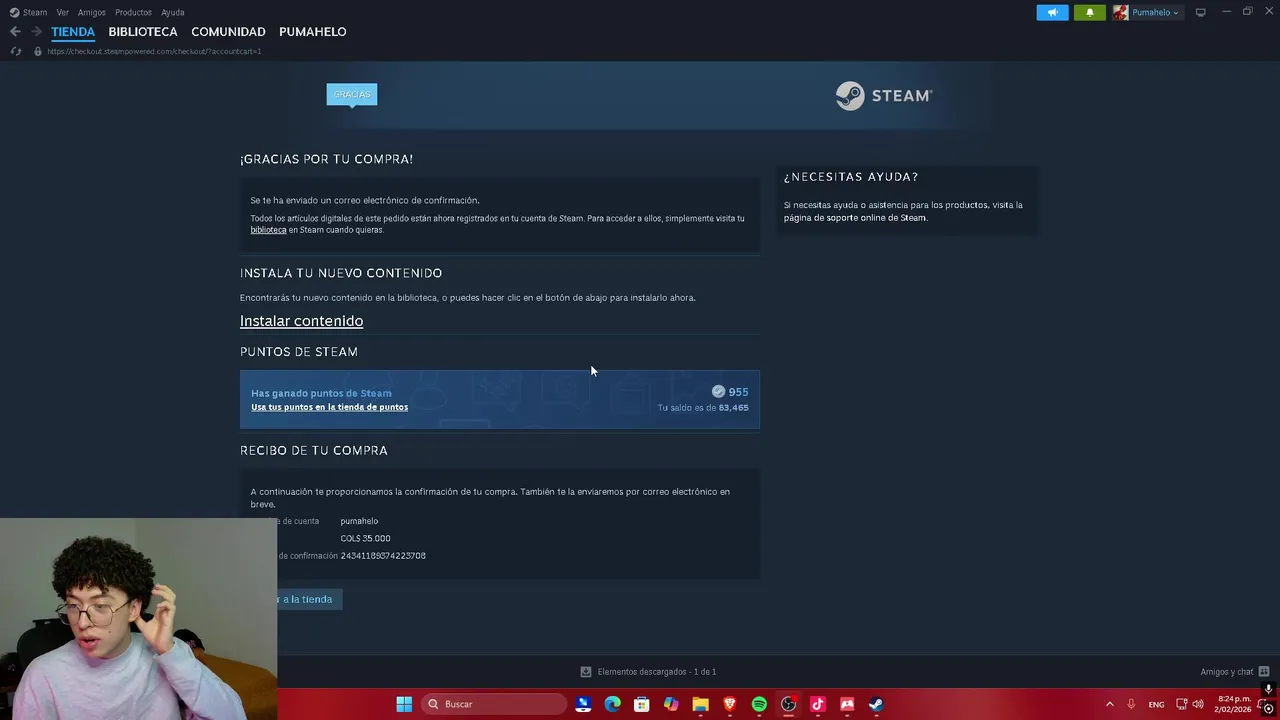This screenshot has height=720, width=1280.
Task: Click the ¿NECESITAS AYUDA? heading
Action: pyautogui.click(x=851, y=177)
